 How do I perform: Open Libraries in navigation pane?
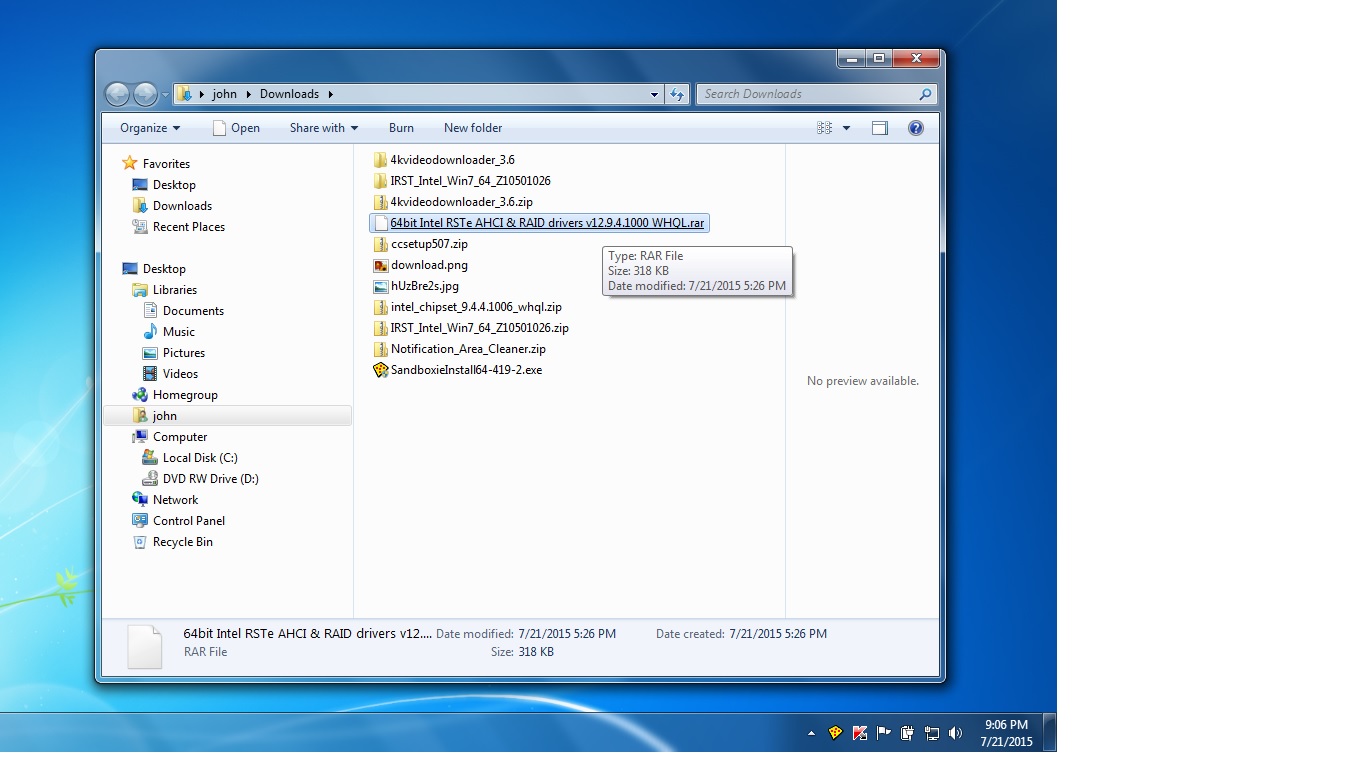click(x=174, y=290)
